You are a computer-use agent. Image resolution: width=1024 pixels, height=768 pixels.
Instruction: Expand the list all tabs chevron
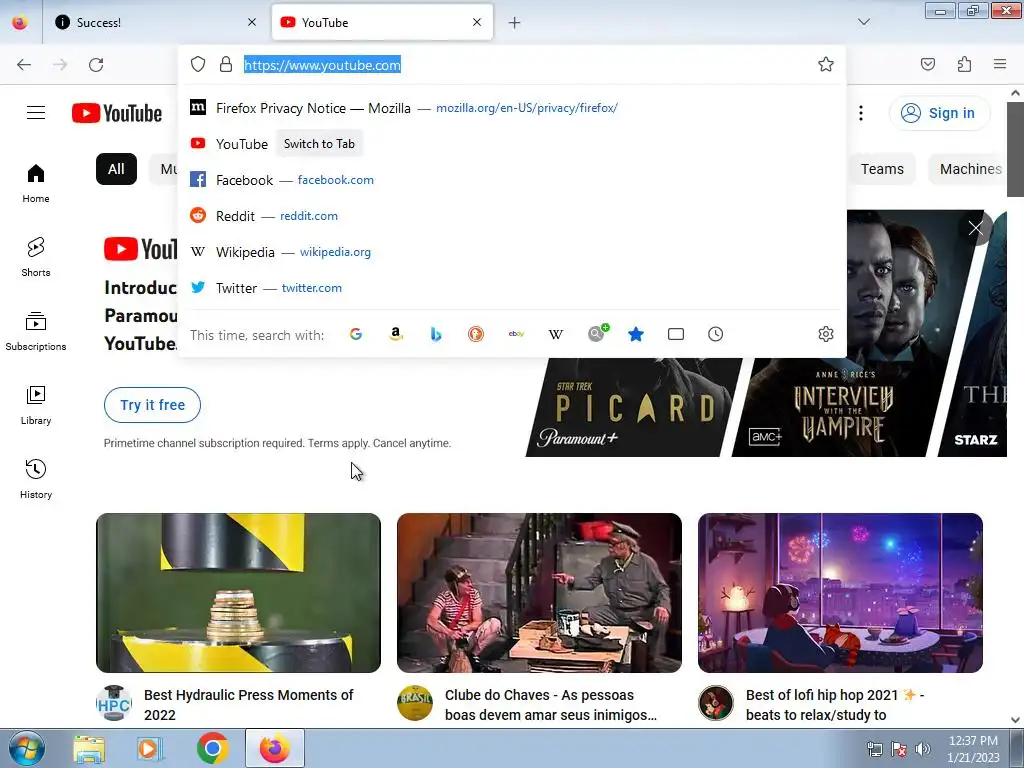[864, 22]
